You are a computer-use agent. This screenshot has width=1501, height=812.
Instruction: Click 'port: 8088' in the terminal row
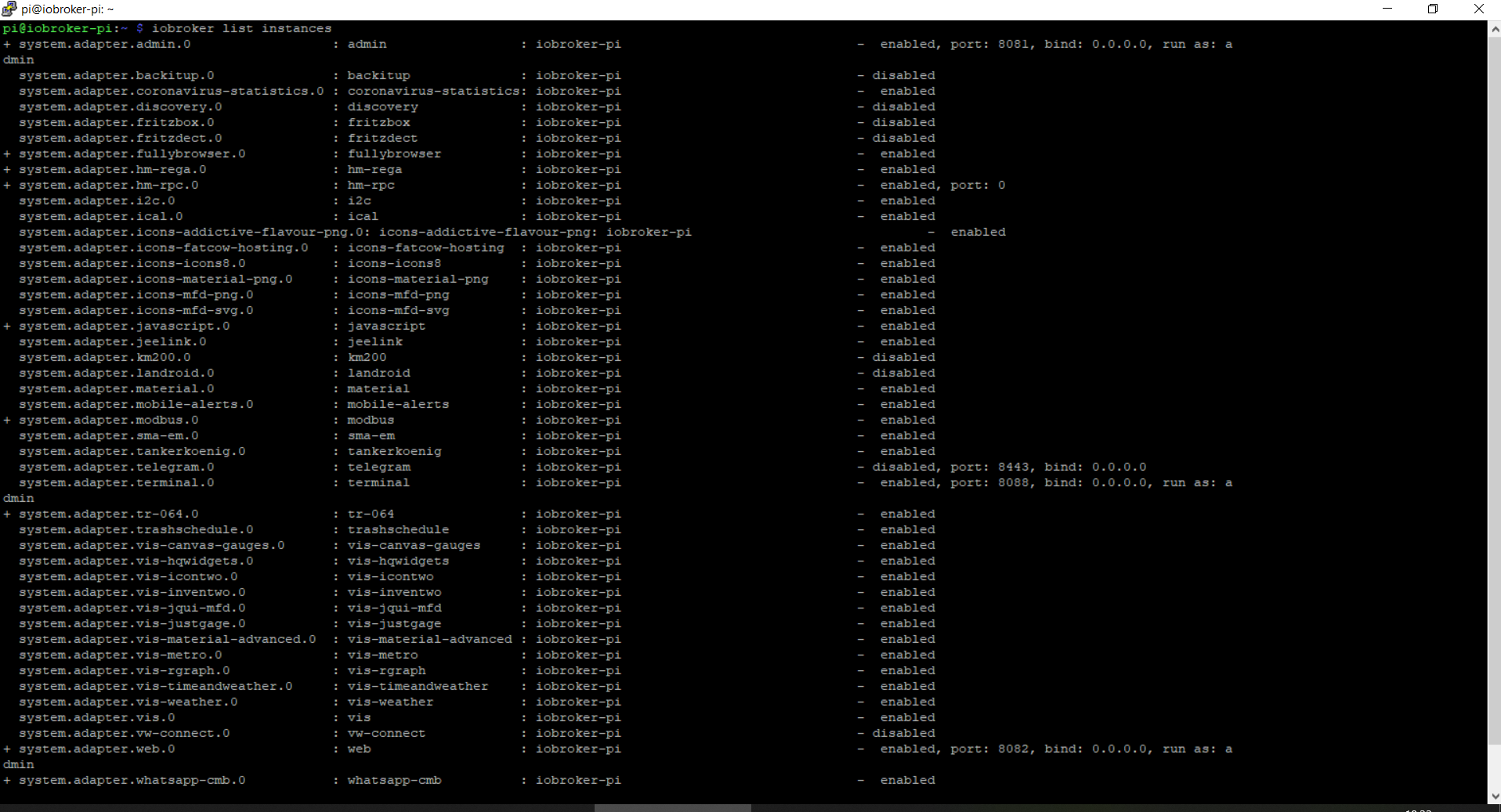pos(990,483)
